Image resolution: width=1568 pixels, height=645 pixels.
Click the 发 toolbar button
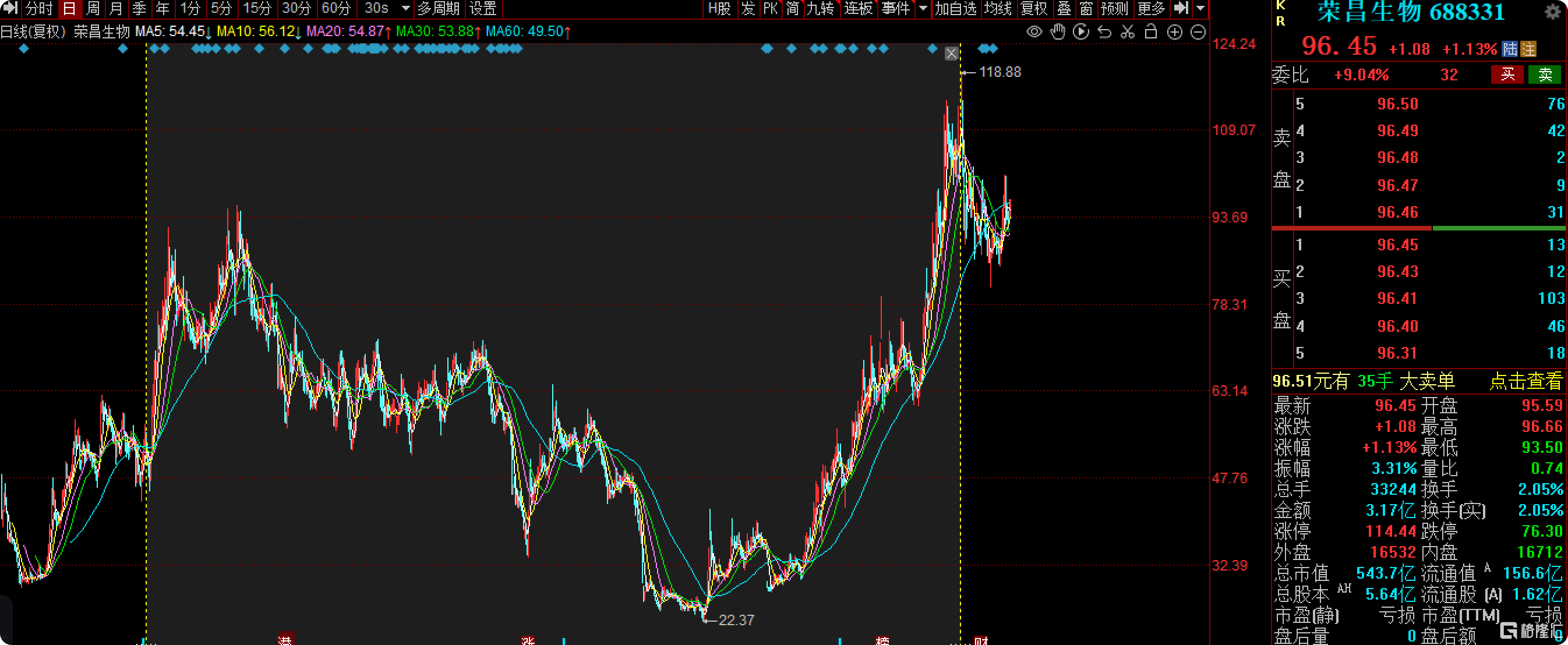pos(748,9)
